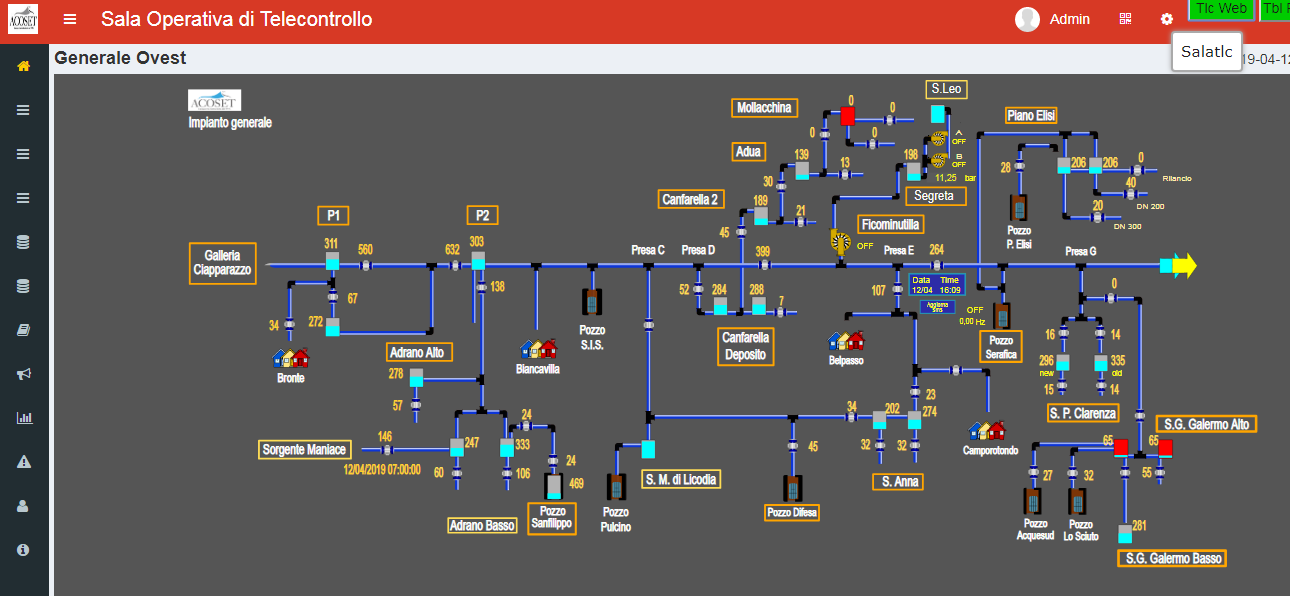Click the Ficominutilla pump icon
1290x596 pixels.
[840, 241]
